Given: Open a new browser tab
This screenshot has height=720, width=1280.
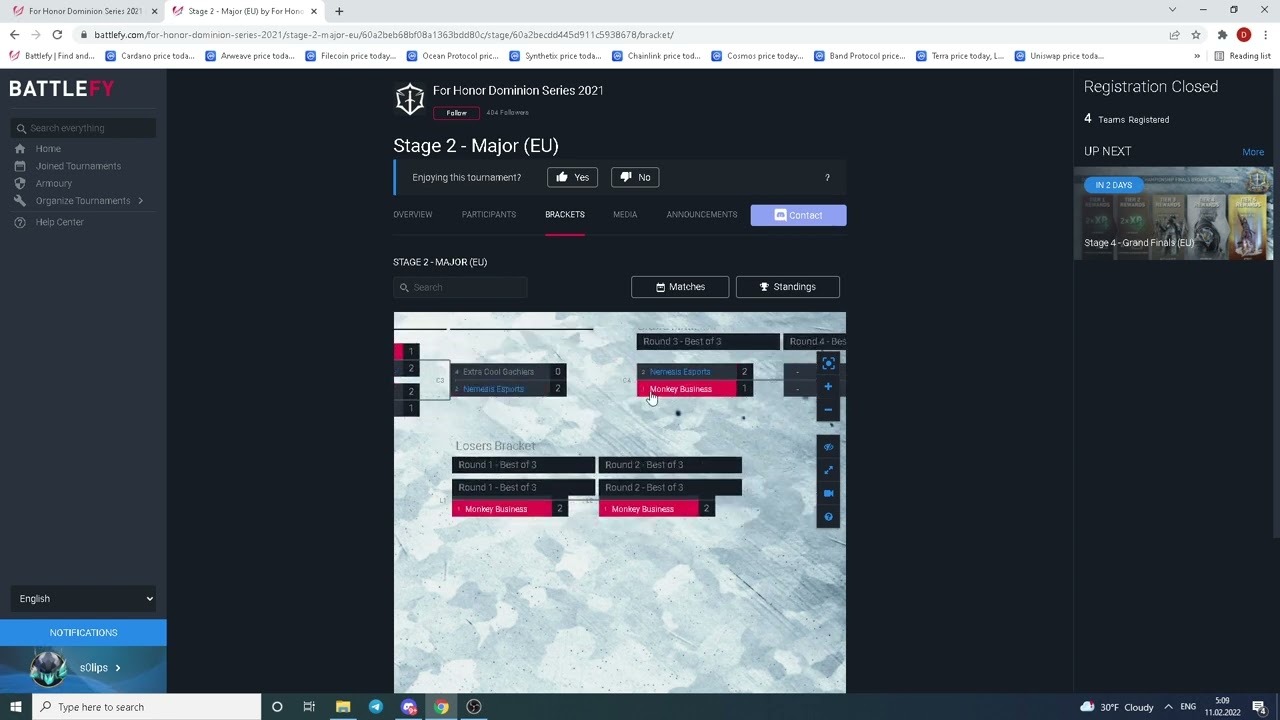Looking at the screenshot, I should point(339,11).
